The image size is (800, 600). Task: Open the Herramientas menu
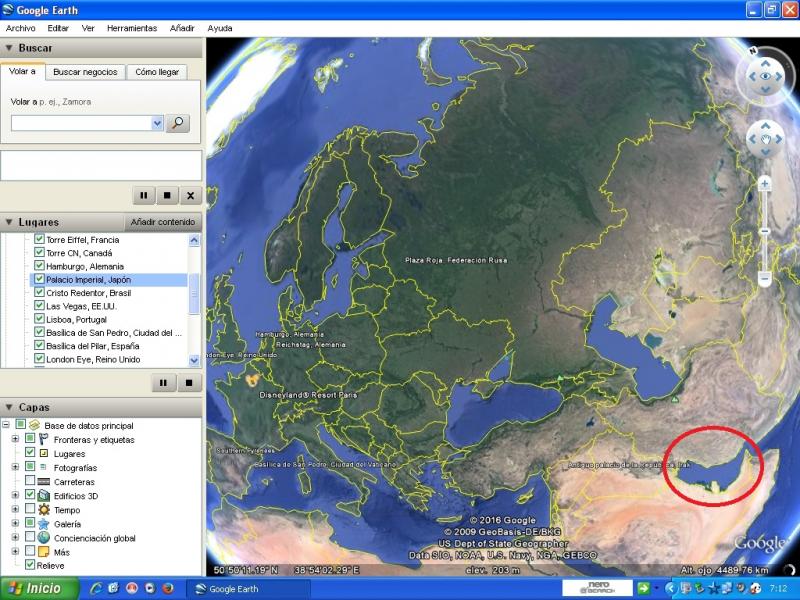132,28
